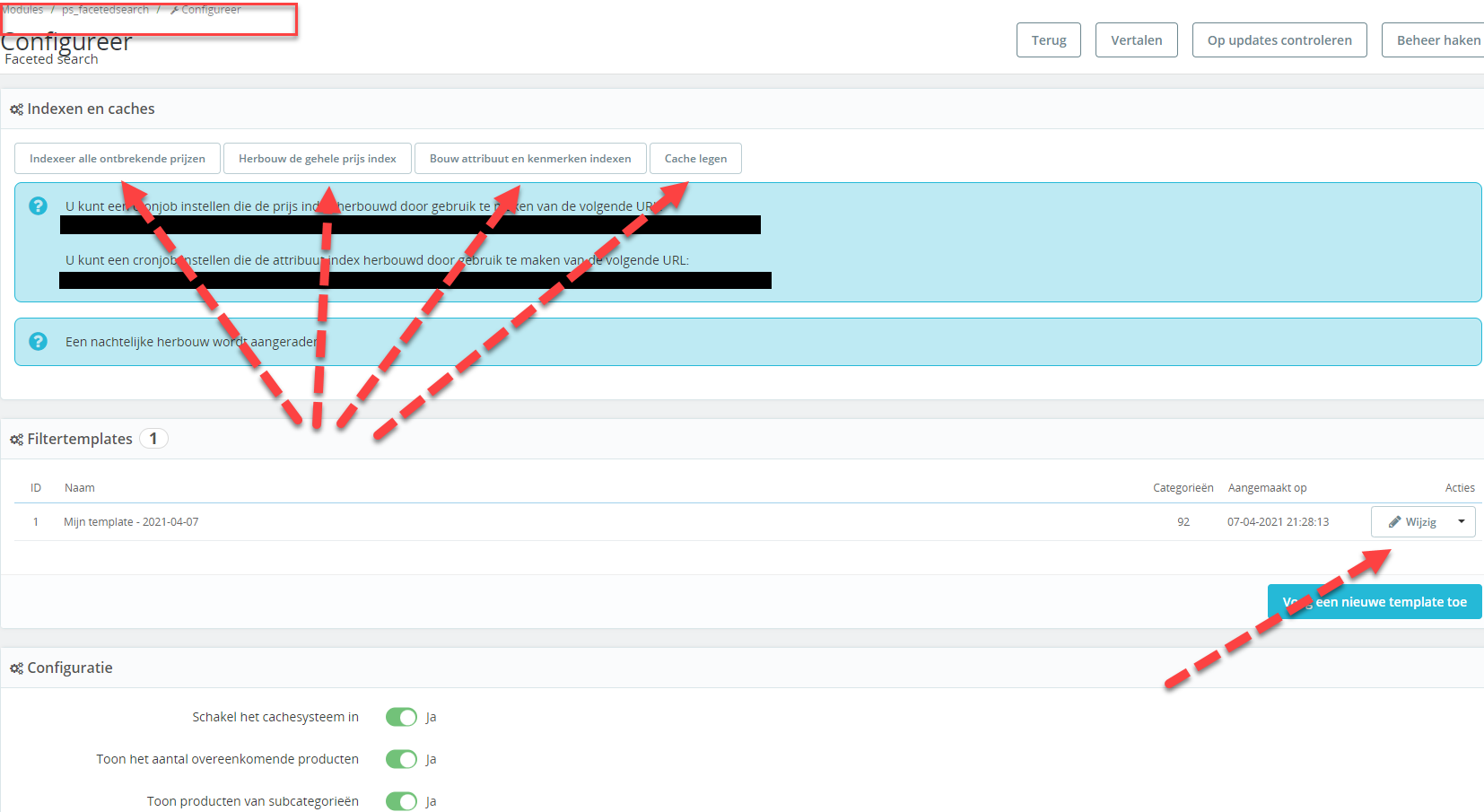Click the ID column header
The height and width of the screenshot is (812, 1484).
click(36, 488)
